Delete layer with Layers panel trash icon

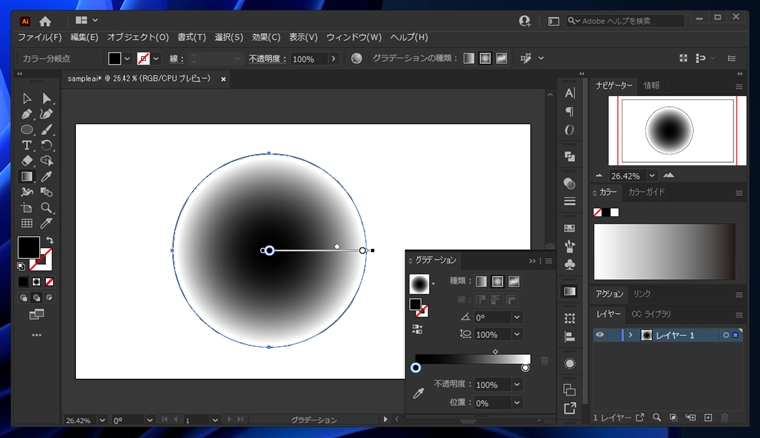click(725, 418)
